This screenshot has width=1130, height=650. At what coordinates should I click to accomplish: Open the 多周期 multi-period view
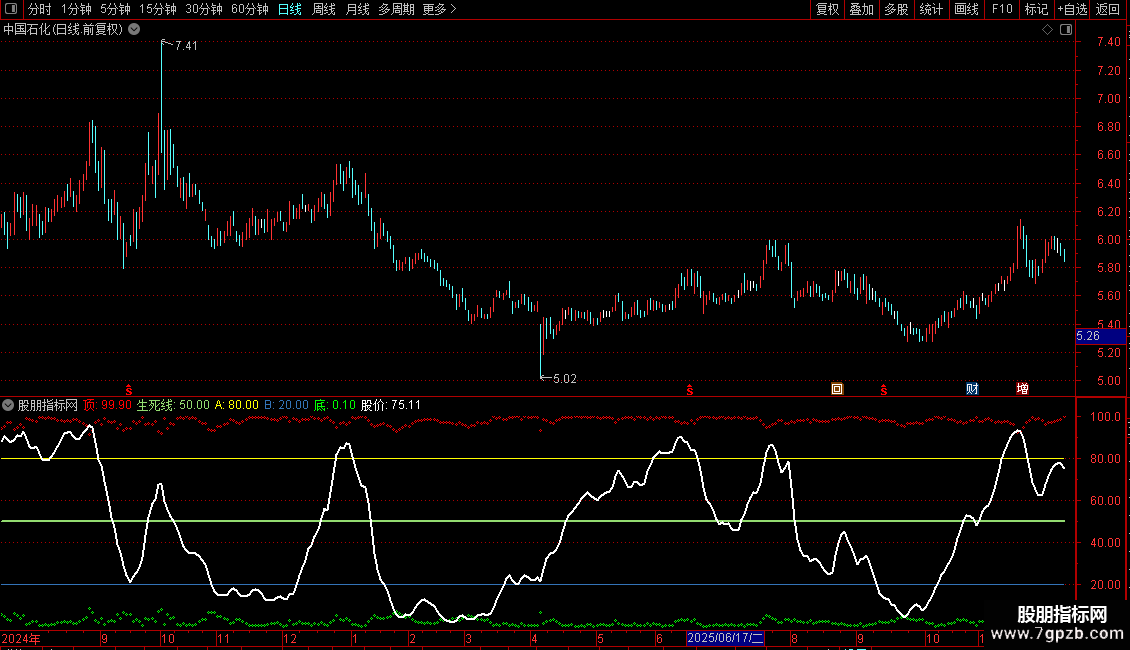click(x=396, y=9)
